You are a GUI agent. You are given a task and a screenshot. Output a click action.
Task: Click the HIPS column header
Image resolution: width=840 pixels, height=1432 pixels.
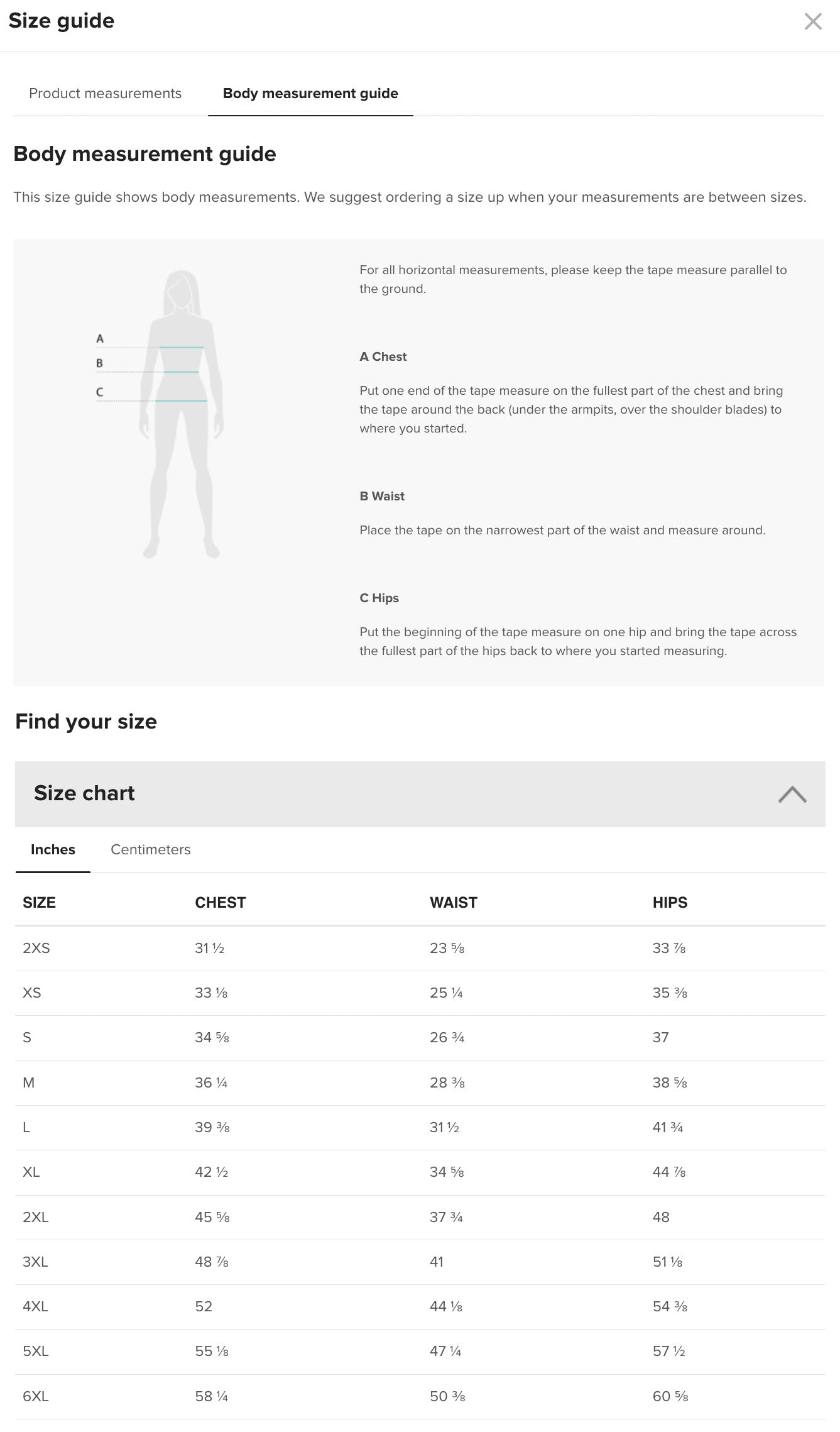(670, 902)
